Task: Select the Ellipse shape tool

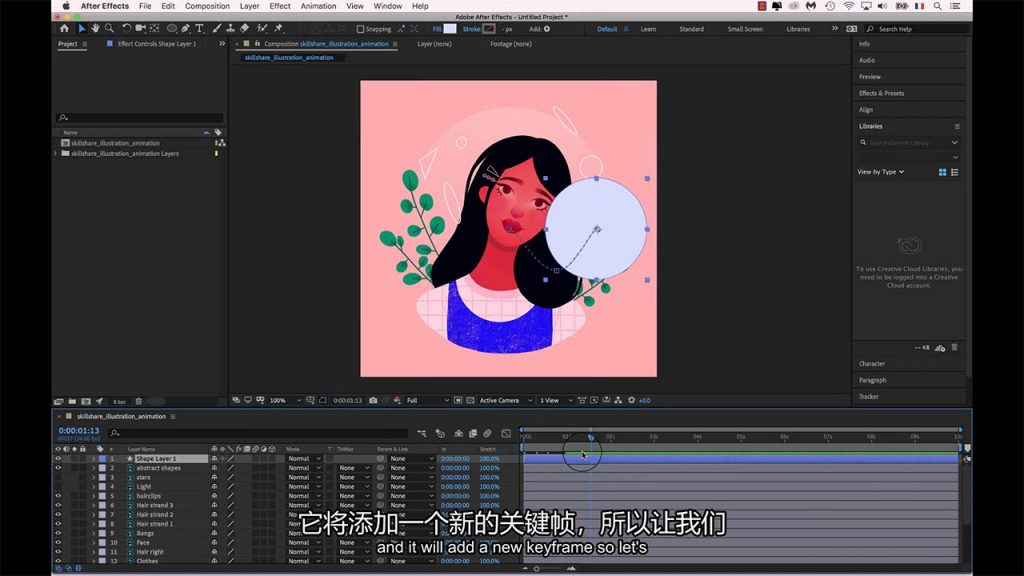Action: pyautogui.click(x=172, y=29)
